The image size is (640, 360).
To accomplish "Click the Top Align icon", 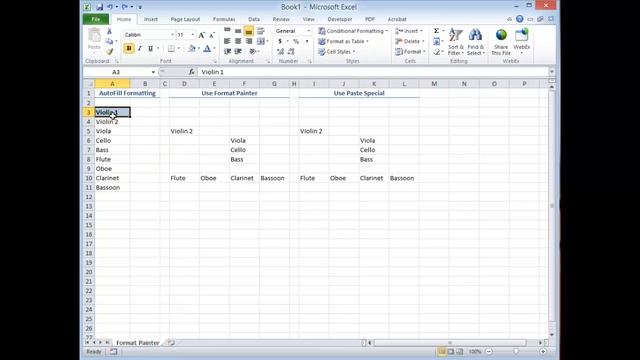I will coord(227,31).
